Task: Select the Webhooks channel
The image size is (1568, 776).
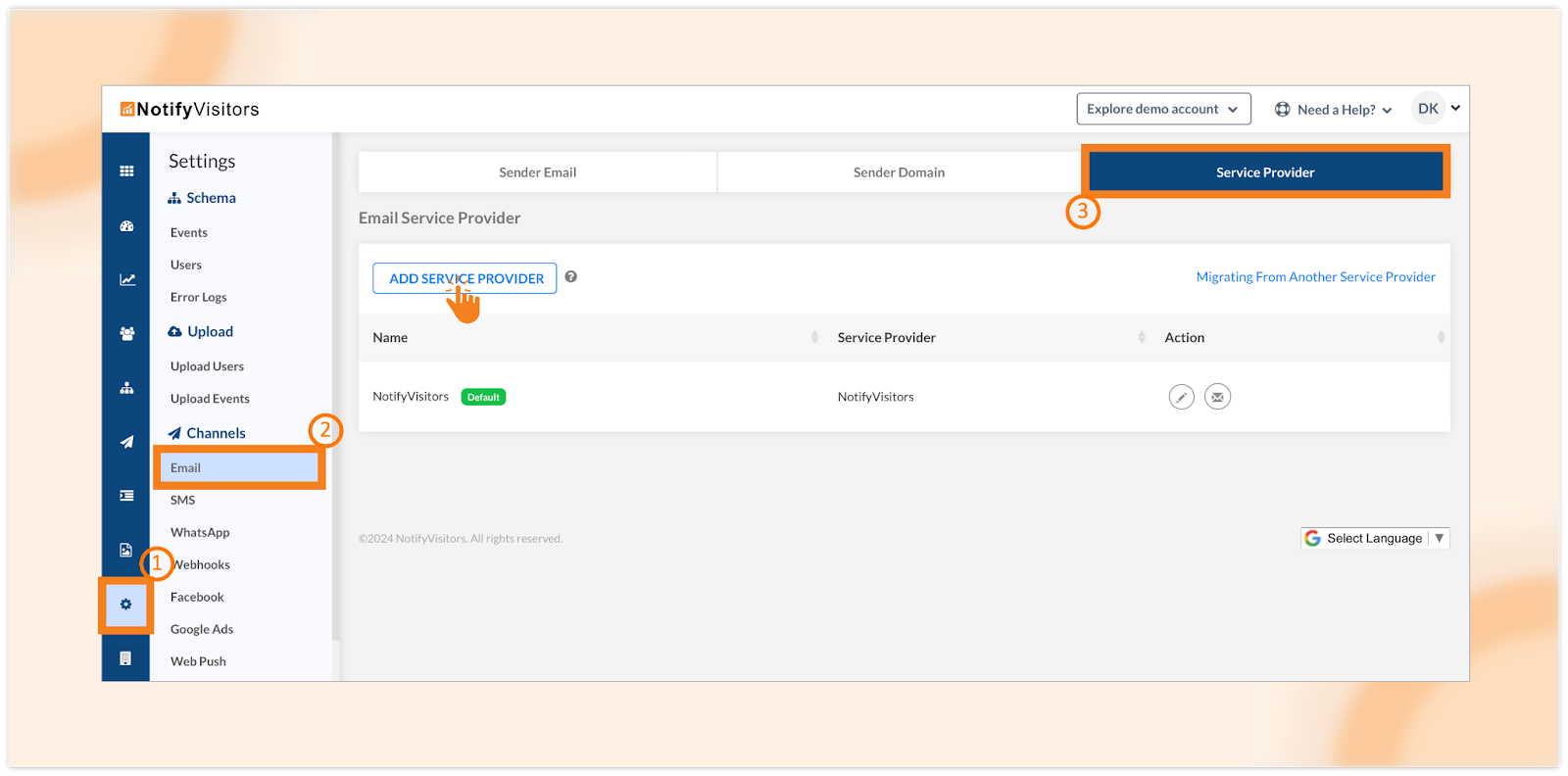Action: [201, 564]
